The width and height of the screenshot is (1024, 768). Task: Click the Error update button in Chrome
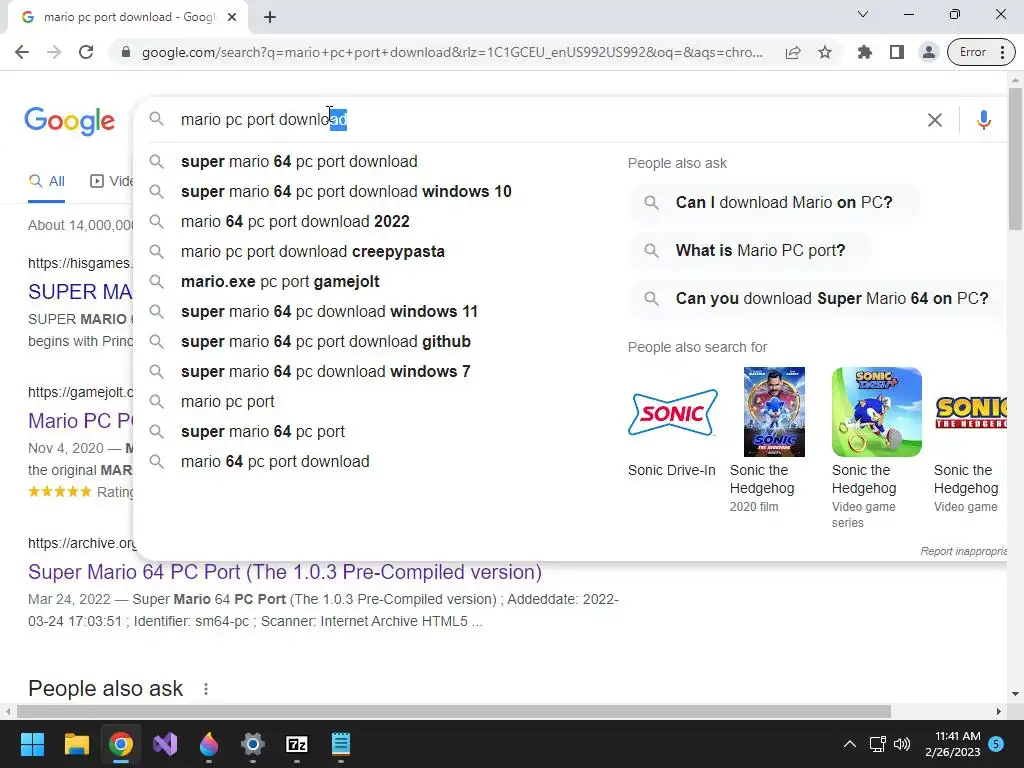pyautogui.click(x=981, y=52)
